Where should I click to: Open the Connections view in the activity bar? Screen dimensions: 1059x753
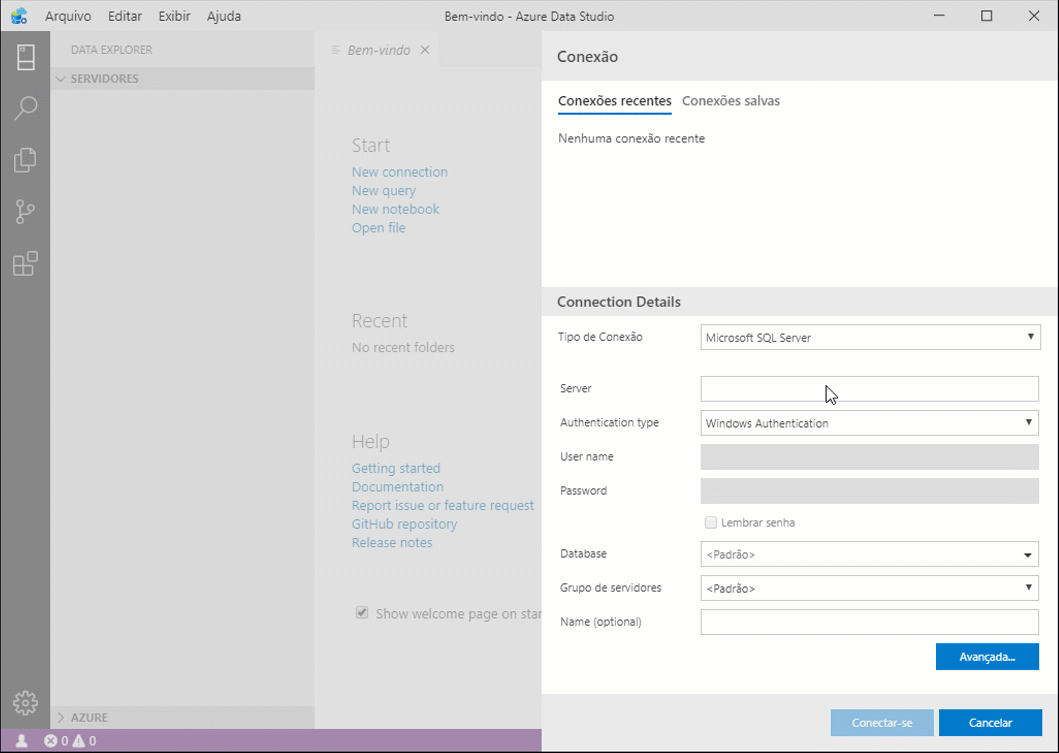click(25, 57)
